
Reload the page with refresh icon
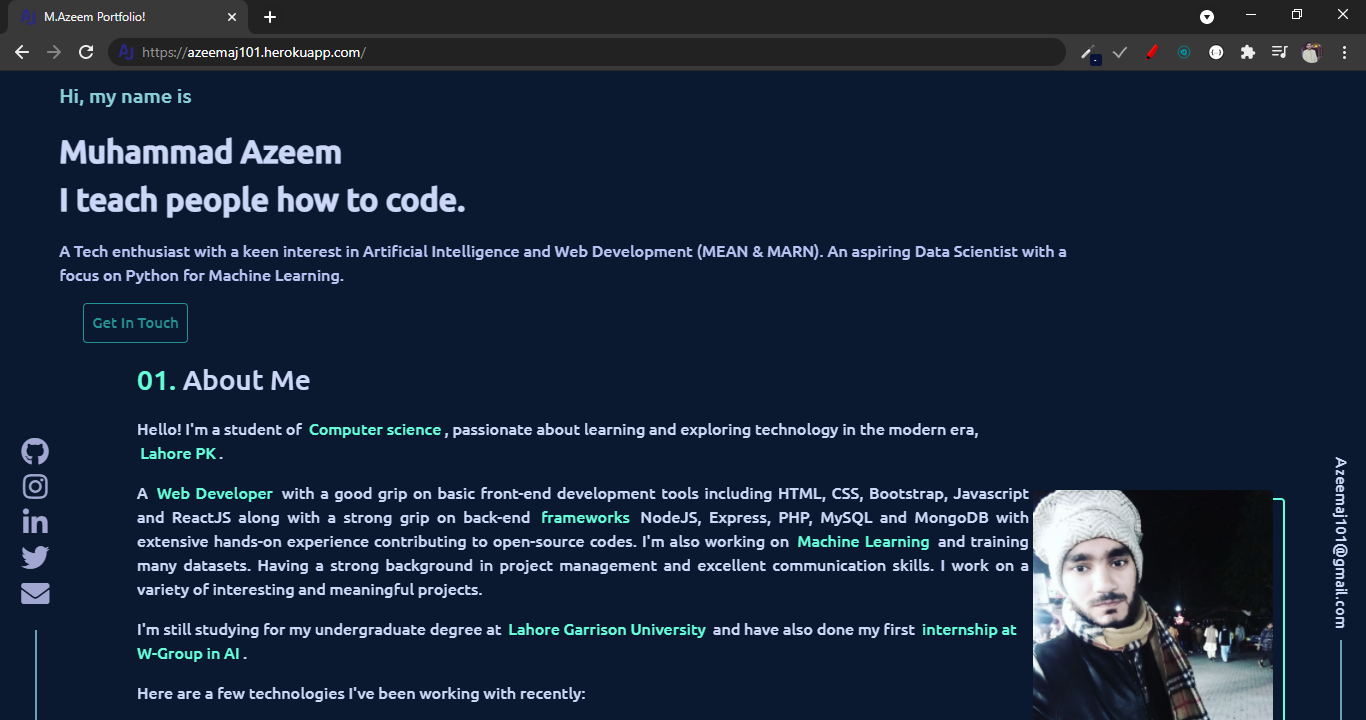tap(86, 52)
